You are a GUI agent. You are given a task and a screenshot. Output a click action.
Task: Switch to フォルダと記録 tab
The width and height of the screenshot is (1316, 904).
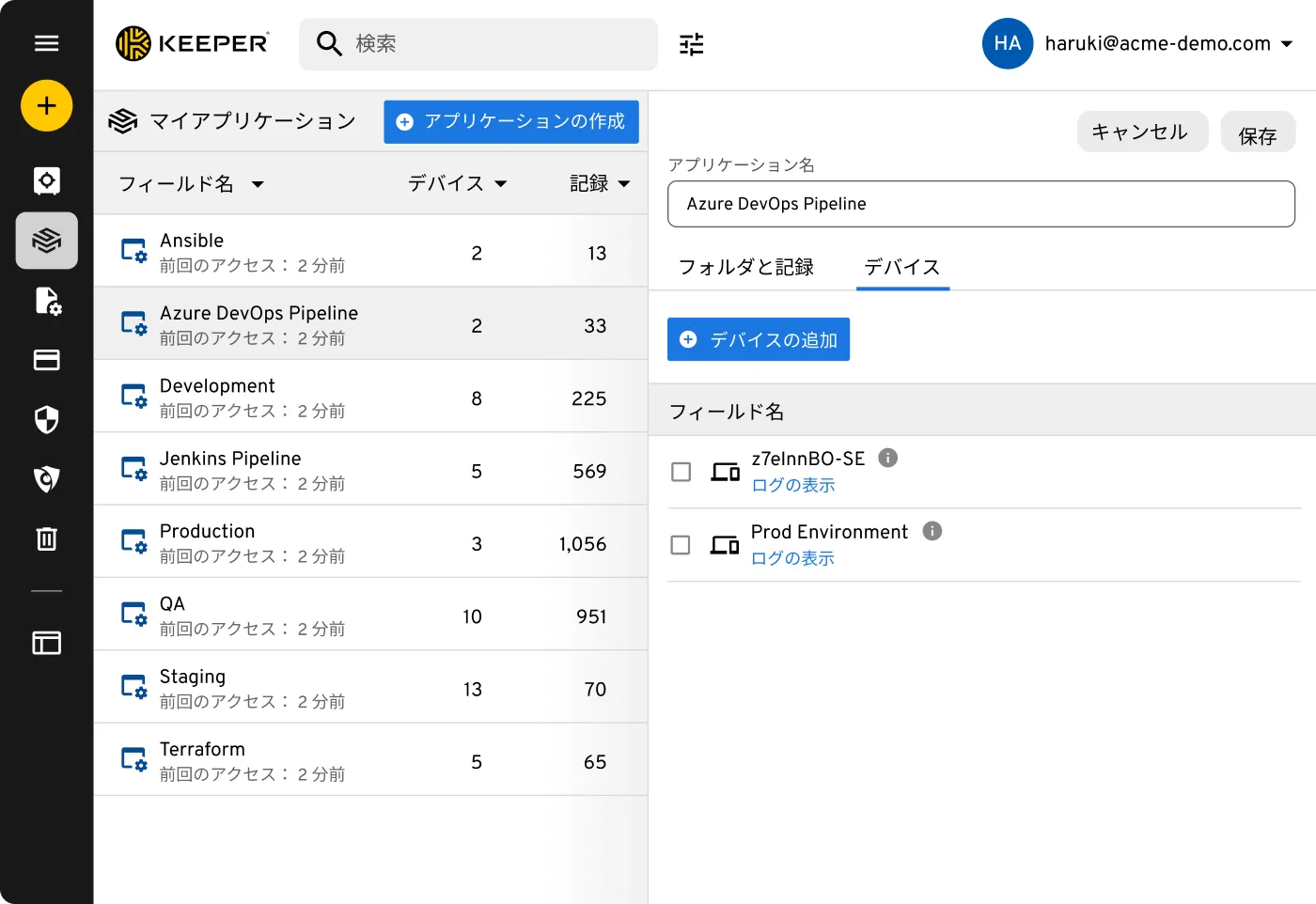tap(746, 267)
